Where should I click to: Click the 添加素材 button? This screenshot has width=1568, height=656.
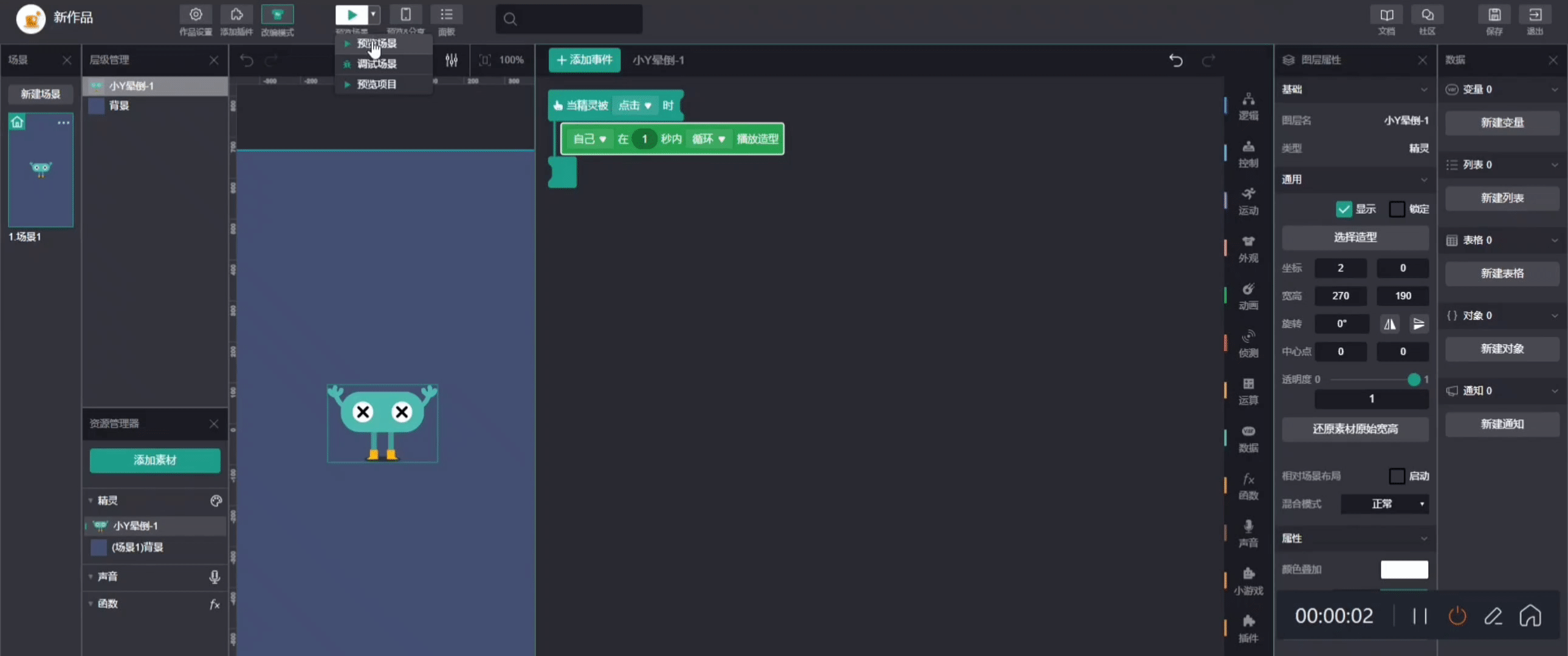pos(154,460)
